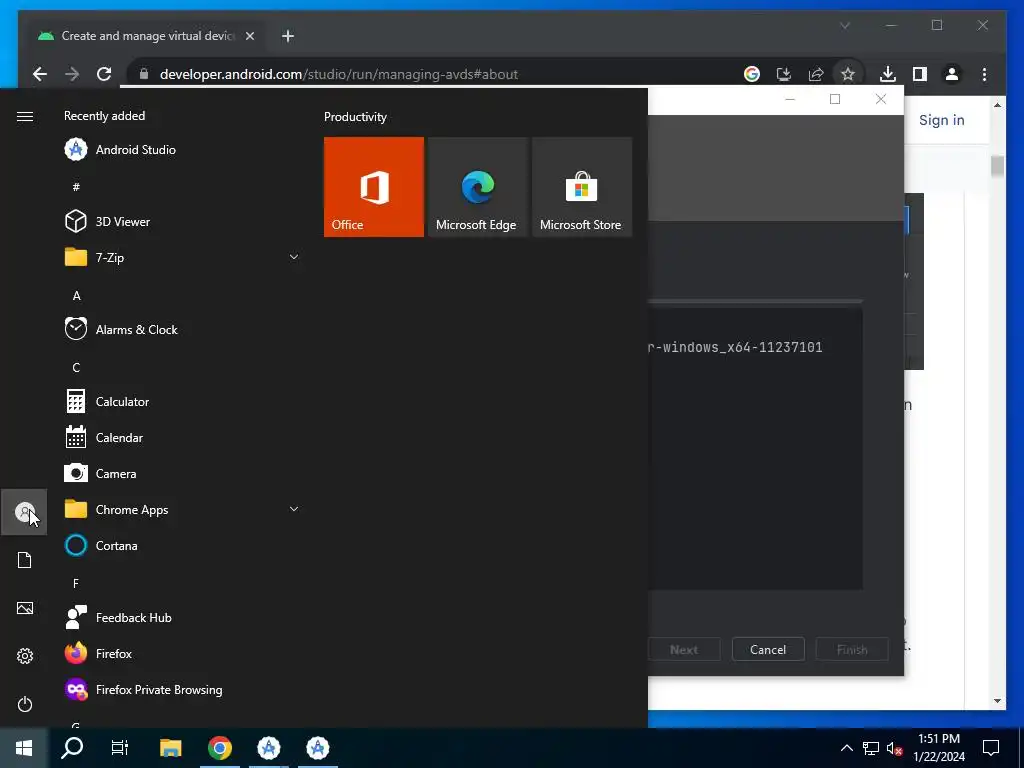The height and width of the screenshot is (768, 1024).
Task: Open Google icon in address bar
Action: point(752,74)
